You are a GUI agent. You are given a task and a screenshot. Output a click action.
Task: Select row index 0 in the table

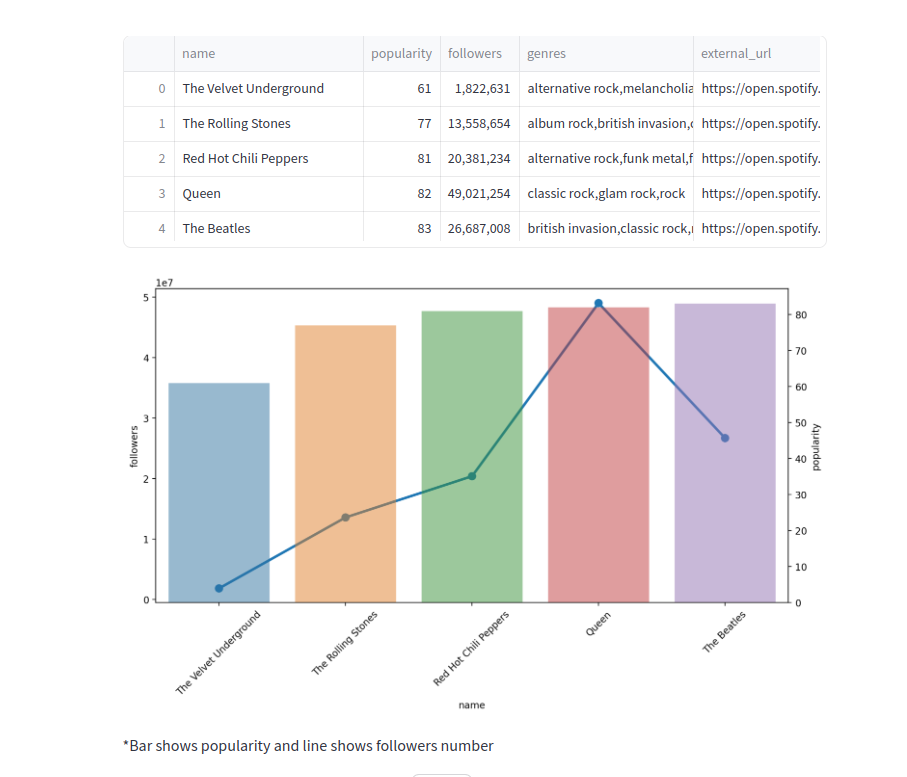[x=162, y=89]
